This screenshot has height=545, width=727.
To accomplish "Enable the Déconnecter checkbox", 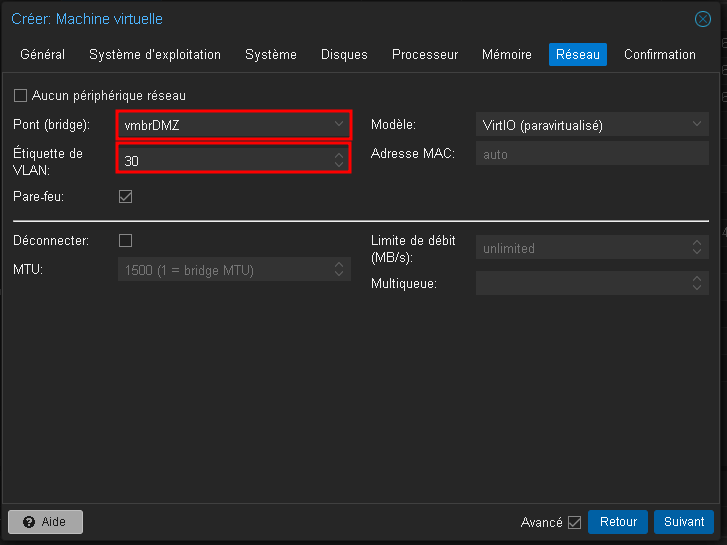I will click(x=125, y=241).
